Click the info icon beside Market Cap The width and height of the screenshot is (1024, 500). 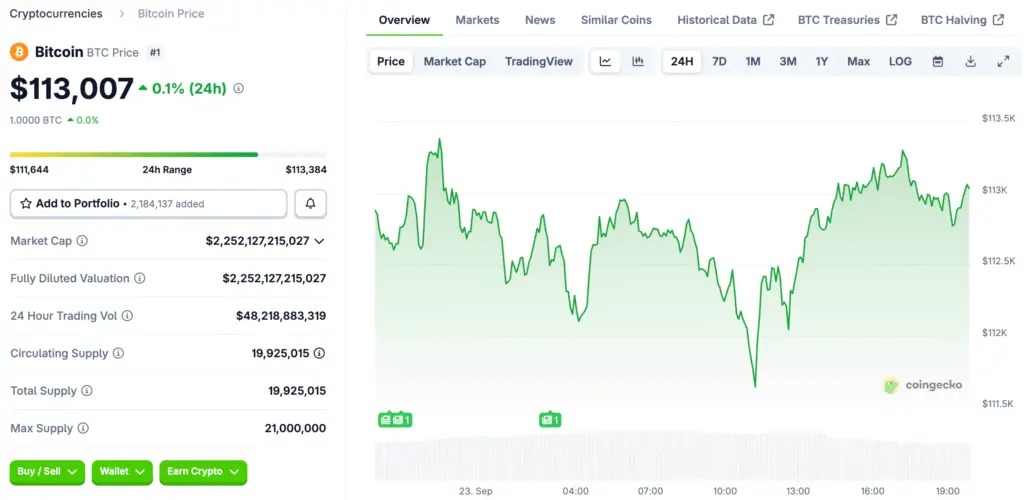[x=82, y=241]
